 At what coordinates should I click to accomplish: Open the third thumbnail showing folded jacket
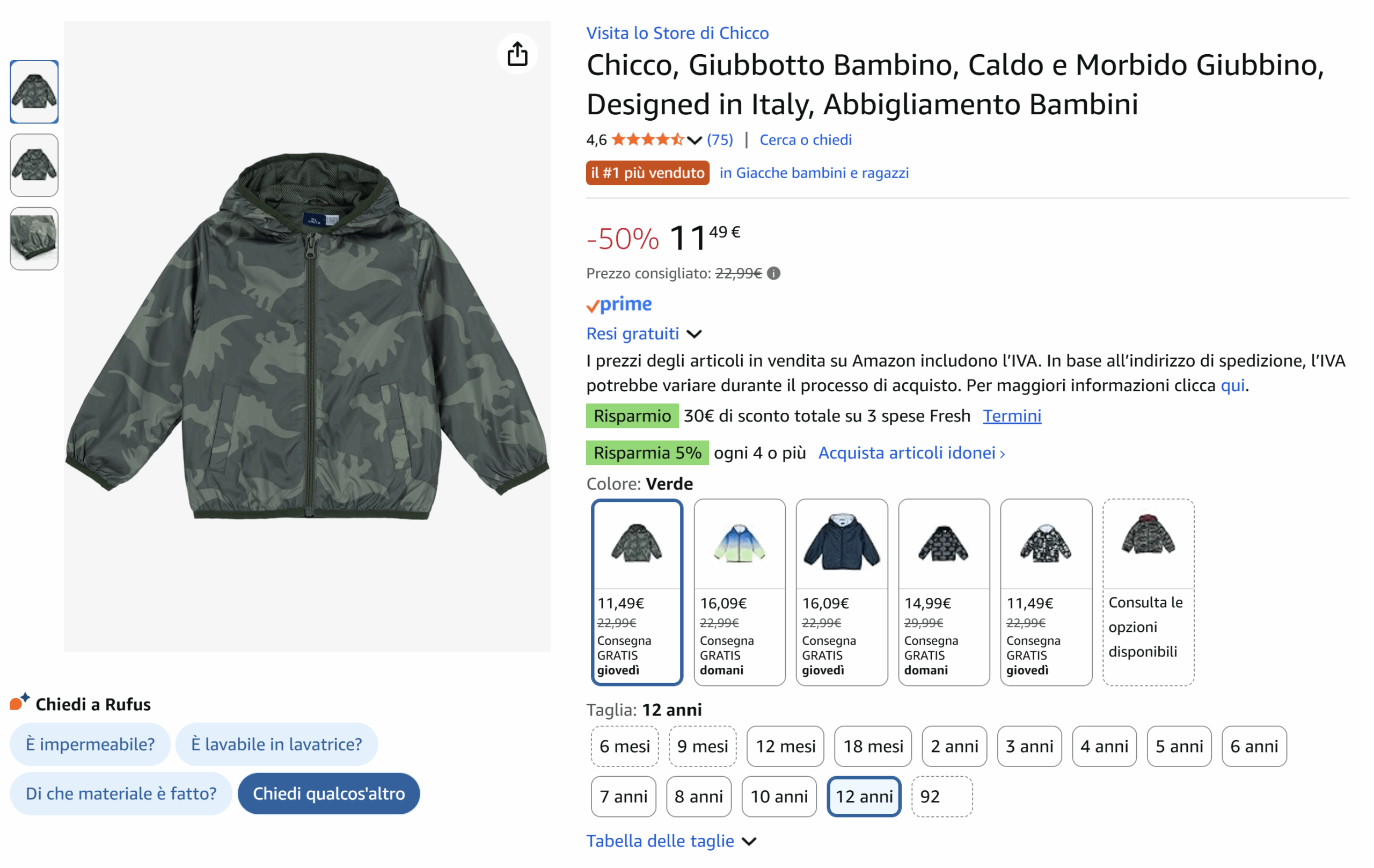tap(34, 238)
